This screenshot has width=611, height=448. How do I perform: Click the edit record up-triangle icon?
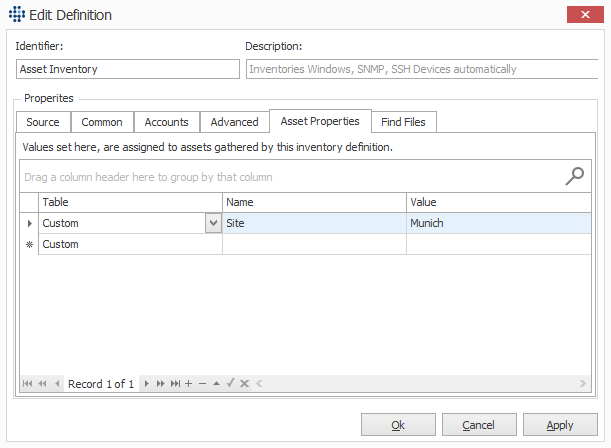coord(216,384)
